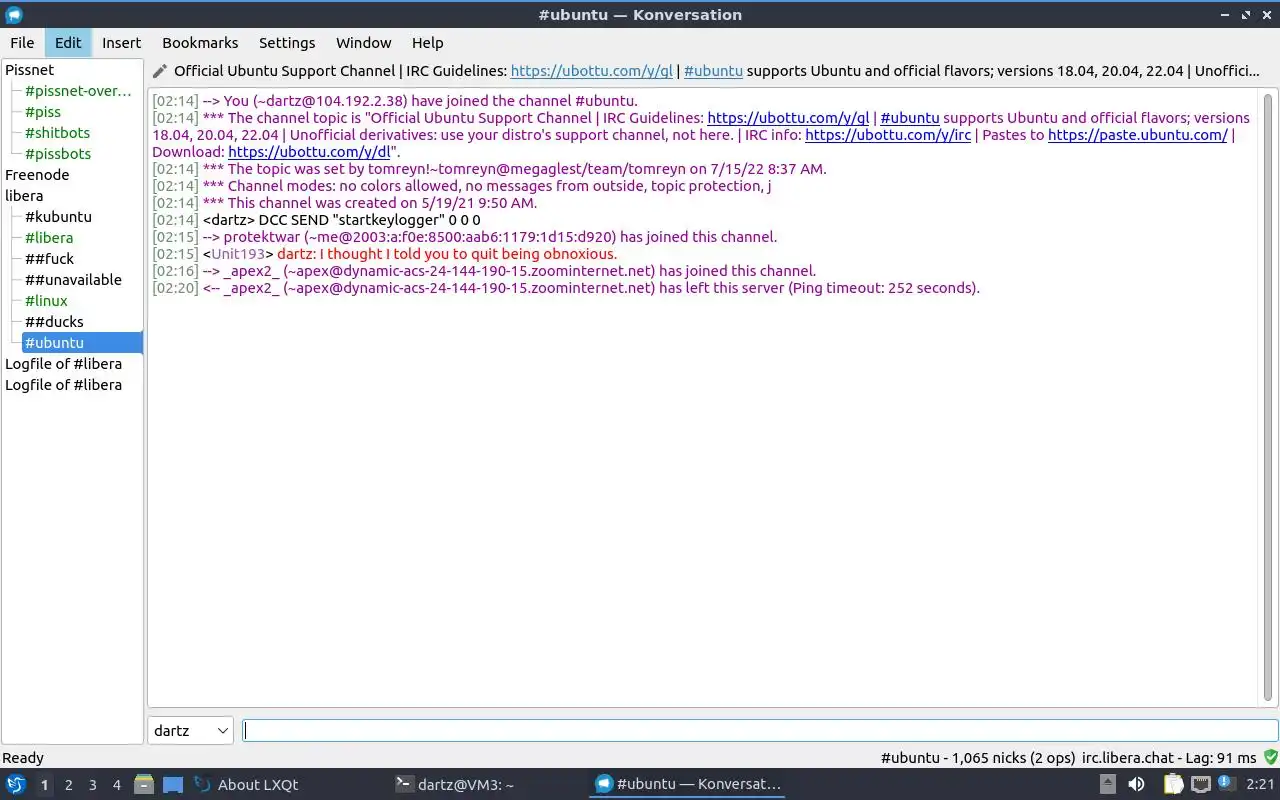Screen dimensions: 1280x800
Task: Select the Freenode server entry
Action: coord(37,175)
